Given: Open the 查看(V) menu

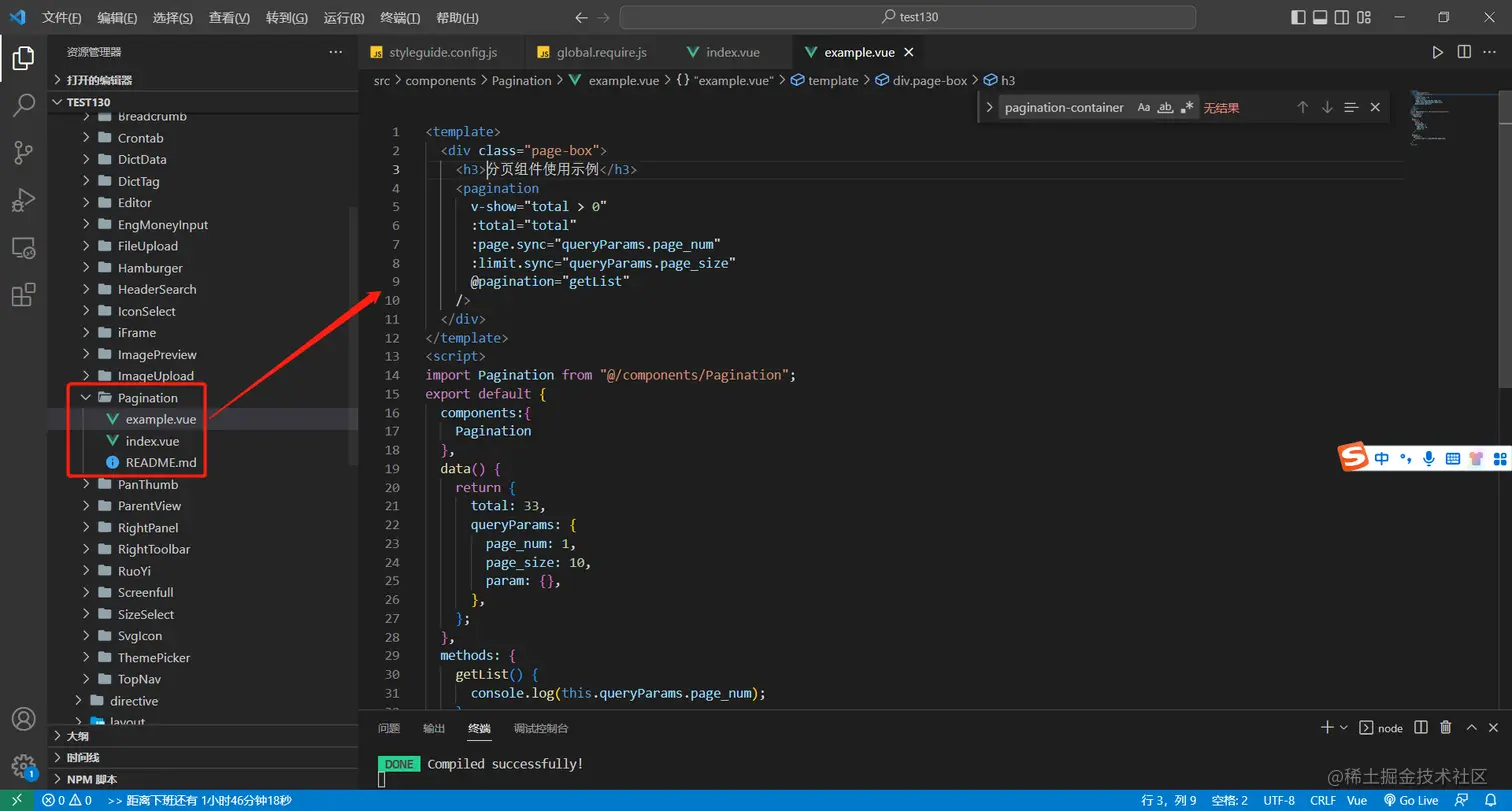Looking at the screenshot, I should [x=230, y=18].
